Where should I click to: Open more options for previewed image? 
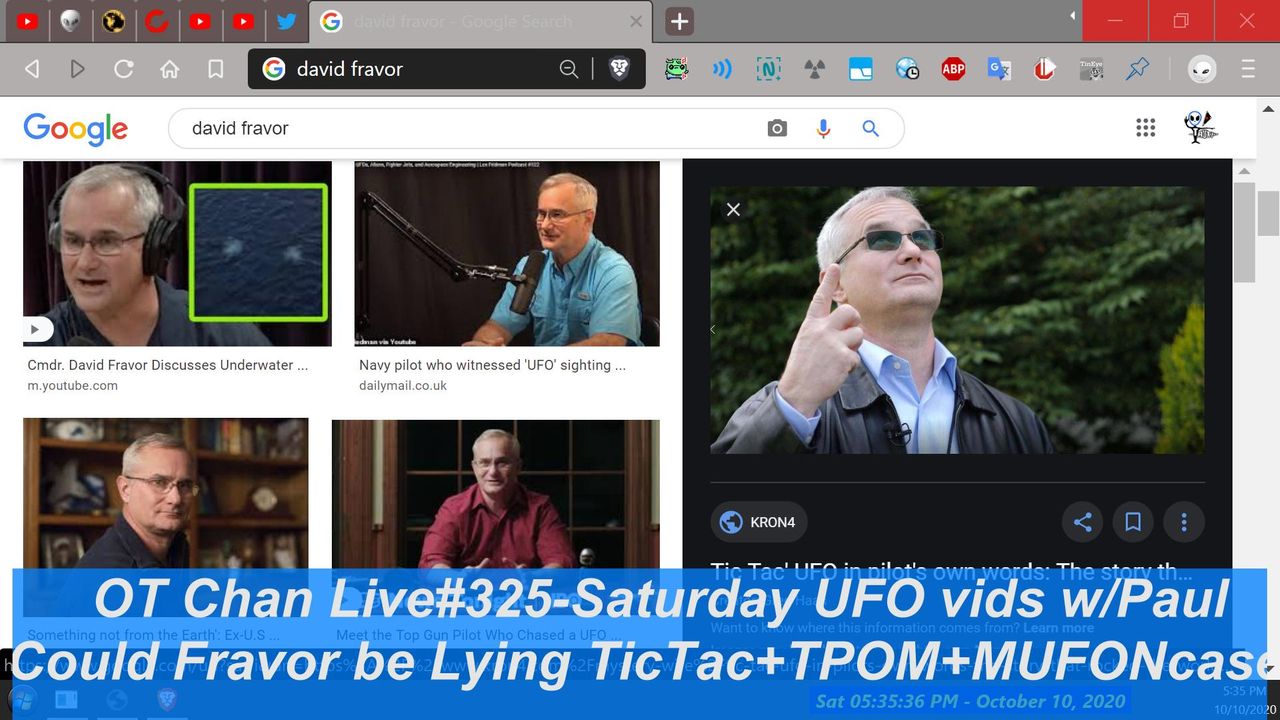[x=1184, y=522]
